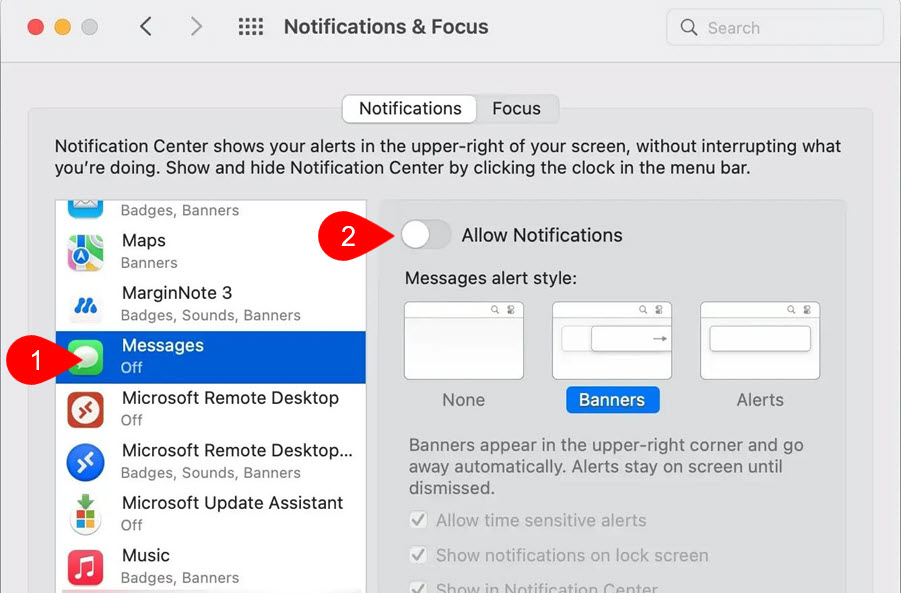
Task: Click the Allow Notifications label
Action: click(x=542, y=235)
